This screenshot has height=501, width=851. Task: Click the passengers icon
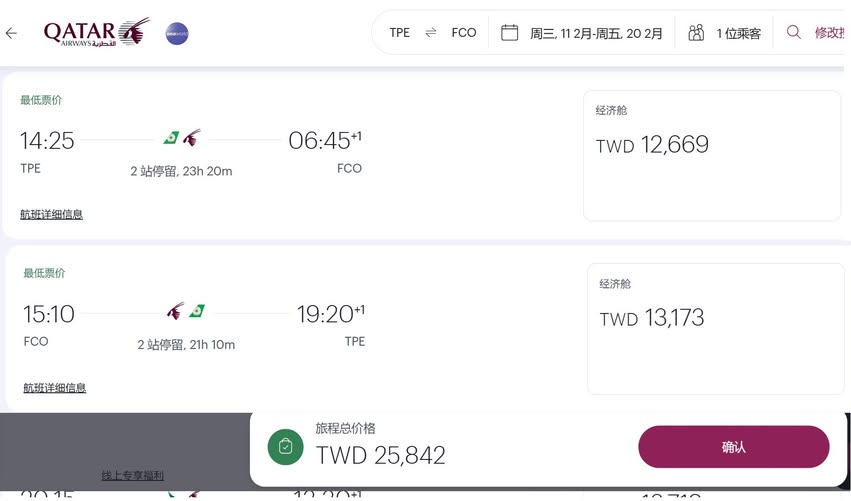696,33
